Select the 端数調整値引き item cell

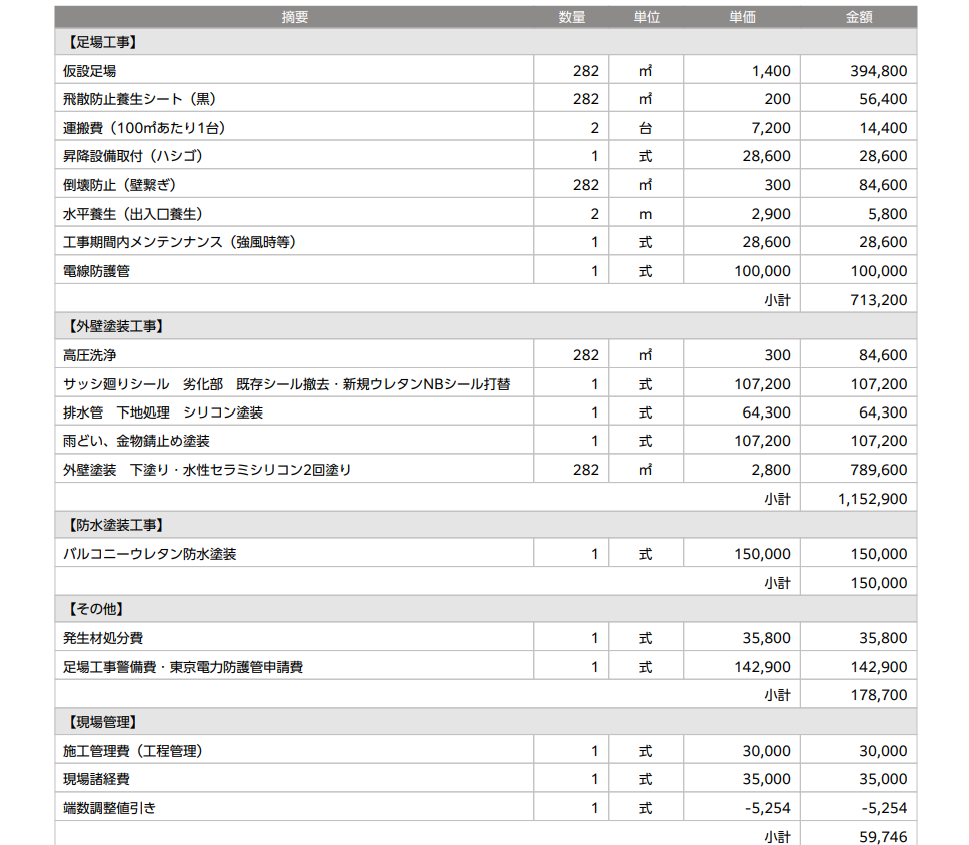click(x=110, y=808)
